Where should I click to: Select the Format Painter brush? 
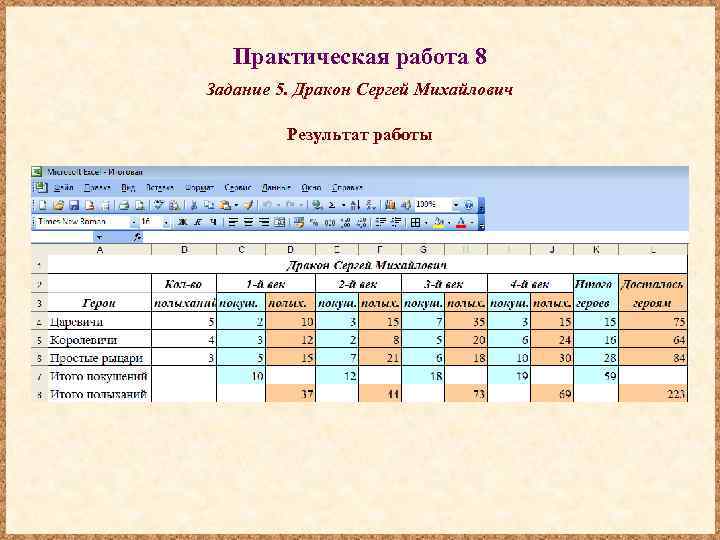point(248,205)
